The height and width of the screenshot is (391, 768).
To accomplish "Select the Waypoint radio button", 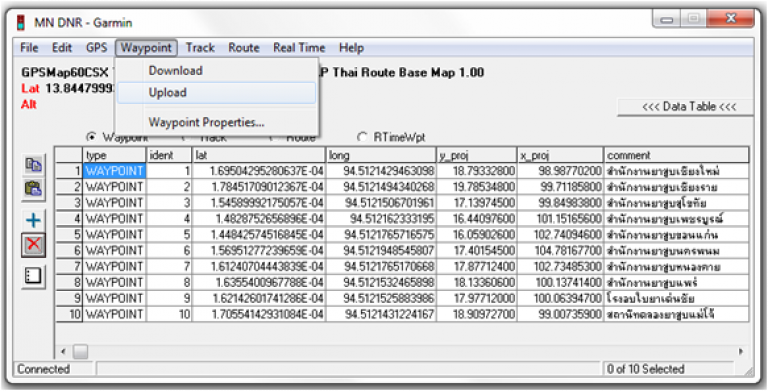I will [90, 138].
